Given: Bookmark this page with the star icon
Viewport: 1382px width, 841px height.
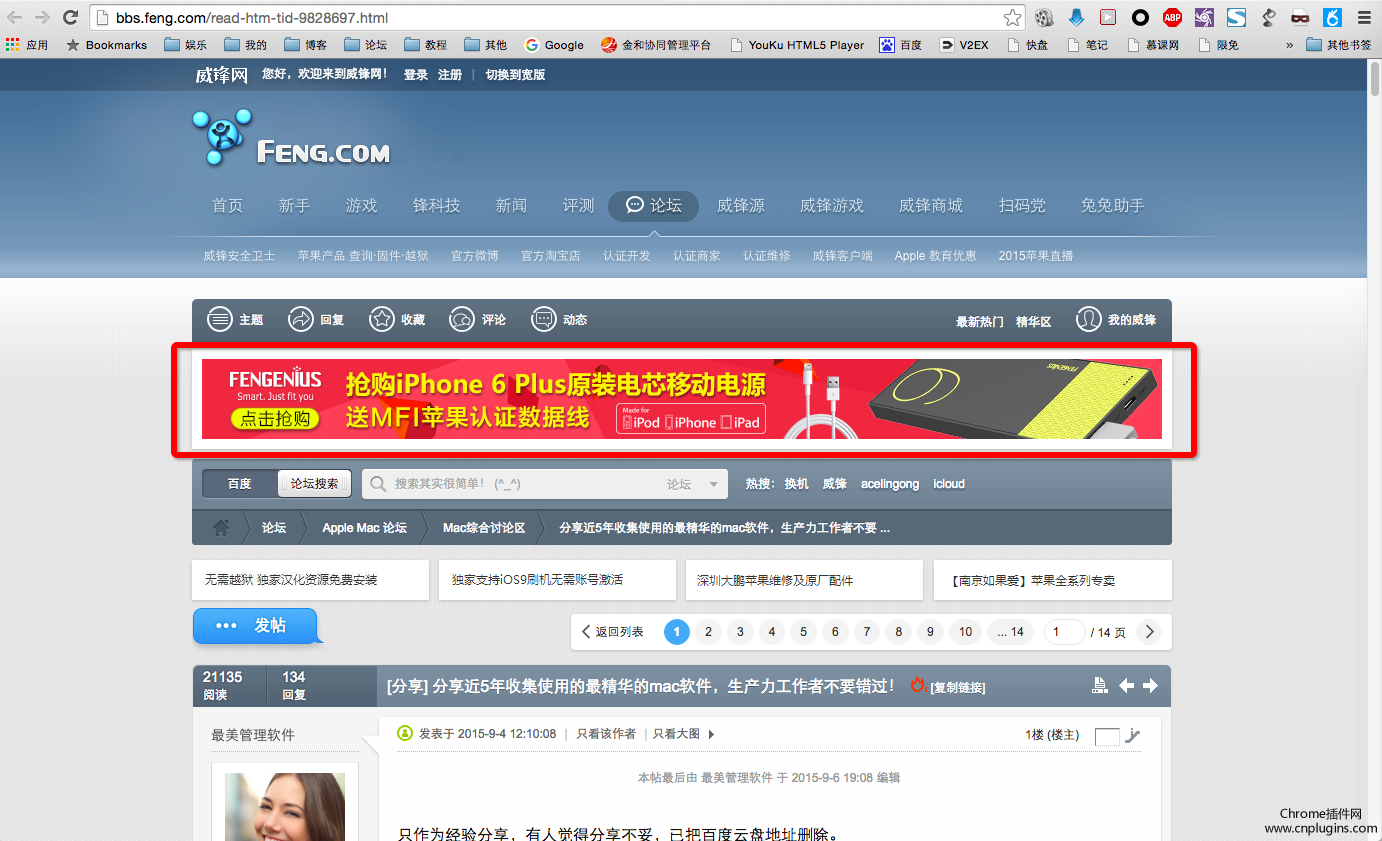Looking at the screenshot, I should pos(1012,17).
